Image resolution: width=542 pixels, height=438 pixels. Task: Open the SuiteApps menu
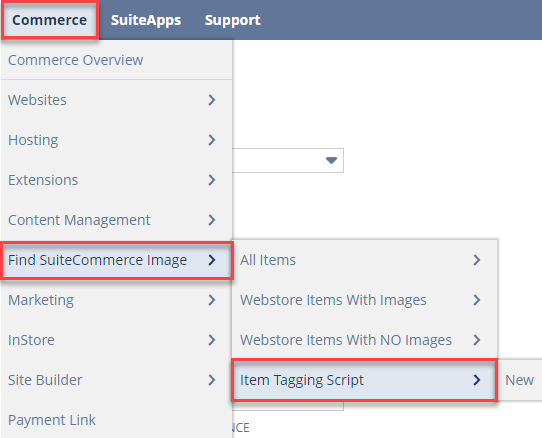[146, 20]
